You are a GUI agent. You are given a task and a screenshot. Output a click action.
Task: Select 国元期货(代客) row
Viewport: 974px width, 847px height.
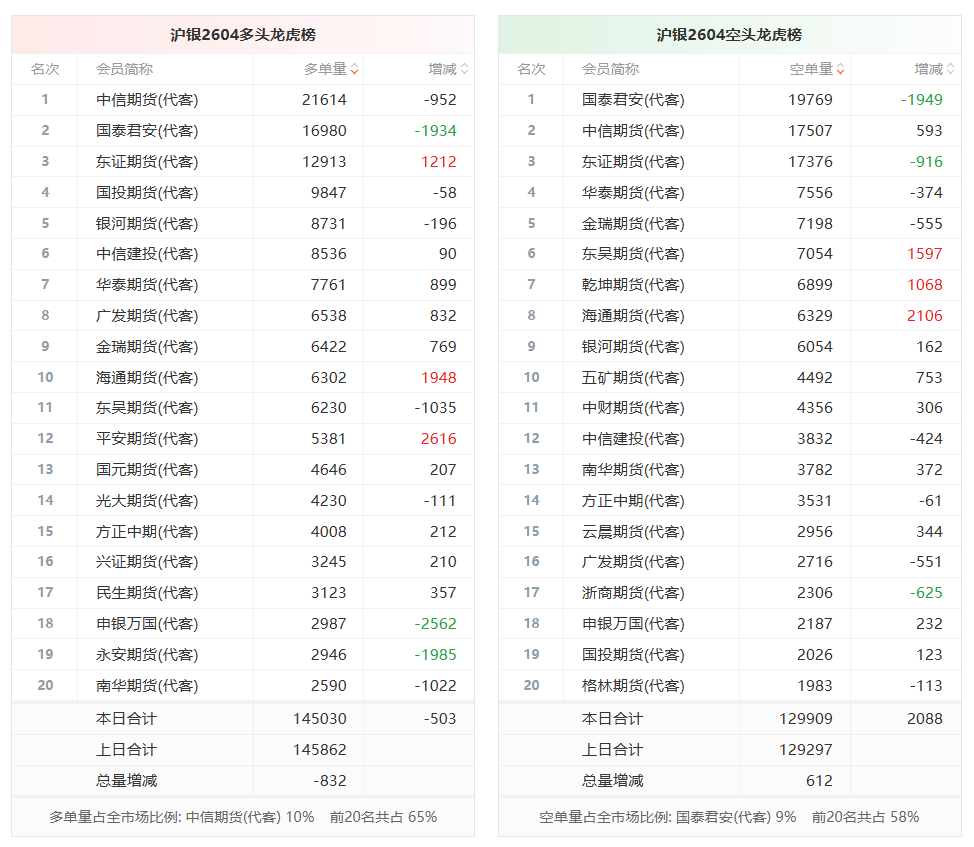click(243, 469)
